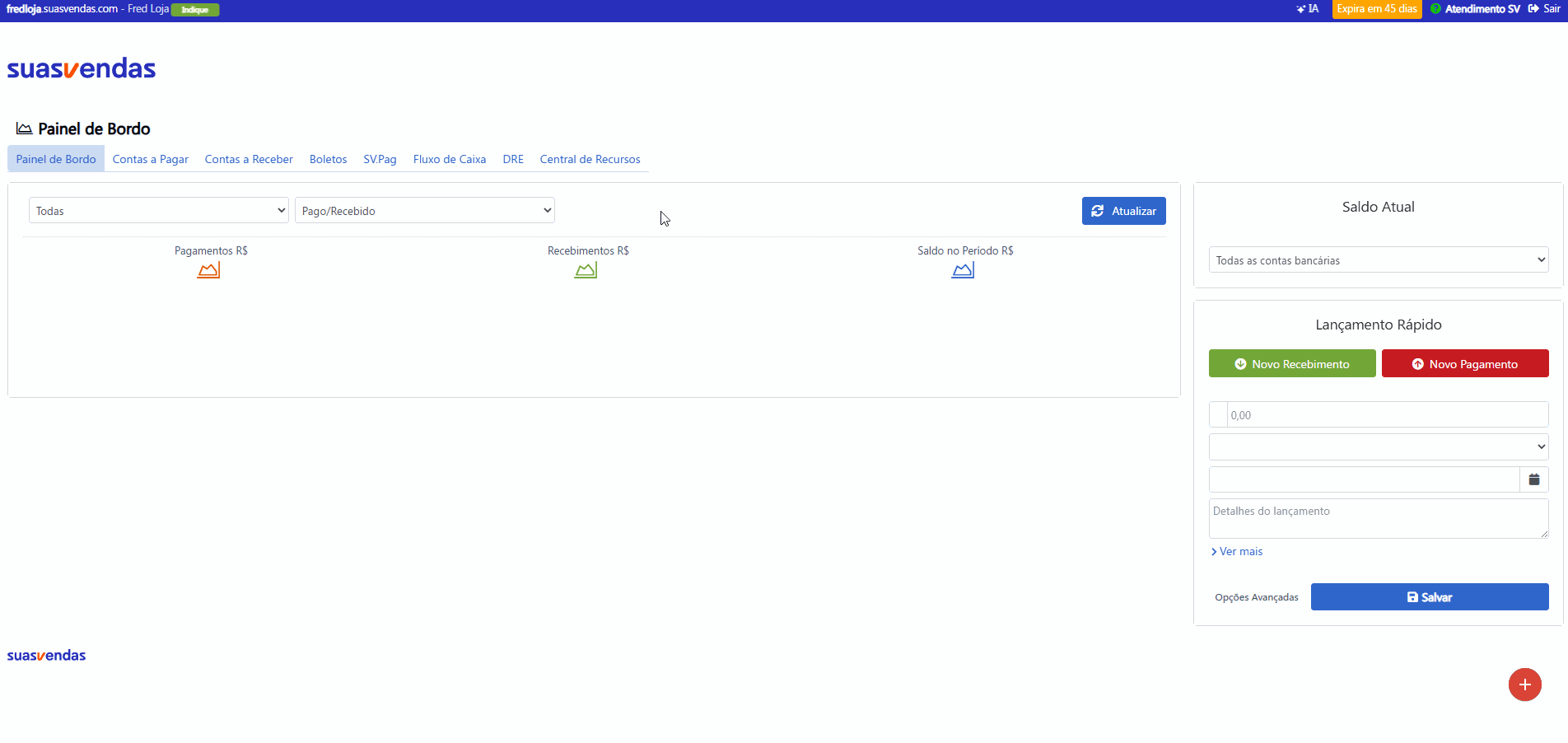Click the Expira em 45 dias badge
This screenshot has width=1568, height=743.
click(1377, 9)
